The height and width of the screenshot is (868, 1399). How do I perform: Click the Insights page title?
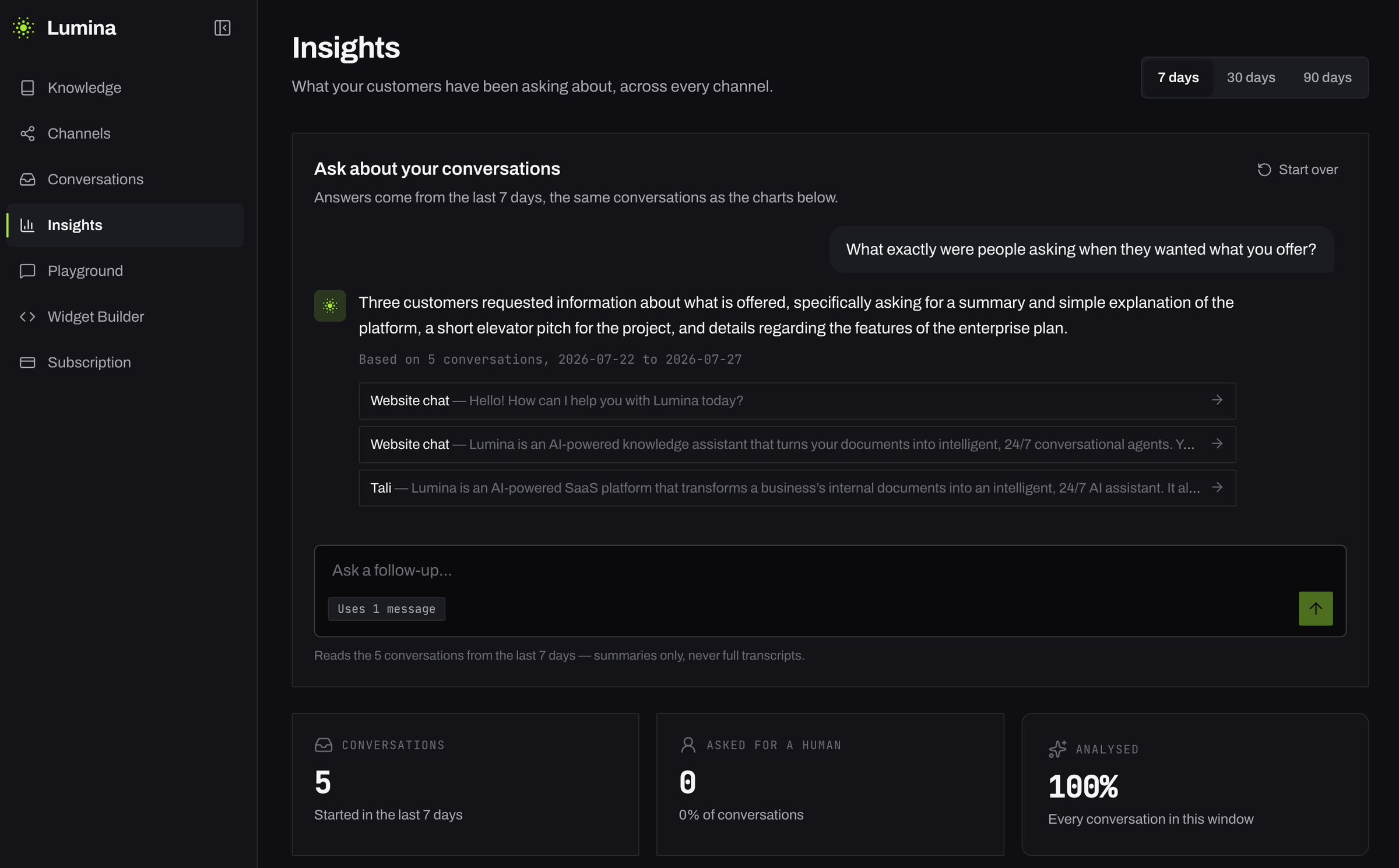pos(346,47)
